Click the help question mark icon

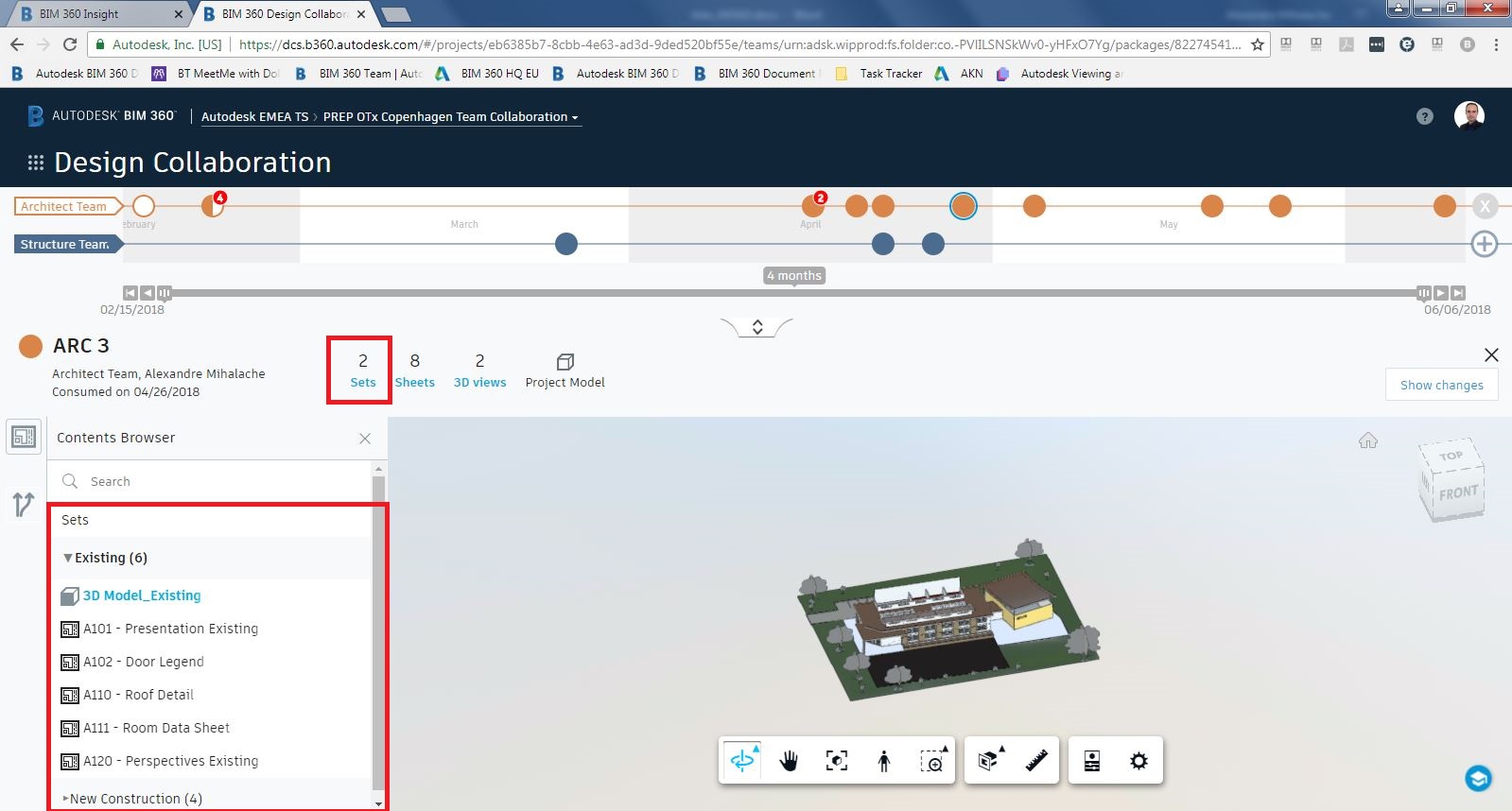(1425, 116)
